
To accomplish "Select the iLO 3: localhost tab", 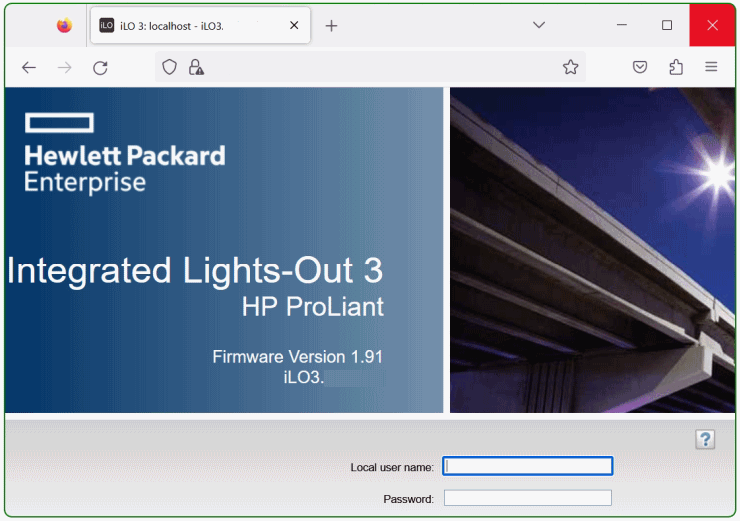I will pyautogui.click(x=200, y=25).
